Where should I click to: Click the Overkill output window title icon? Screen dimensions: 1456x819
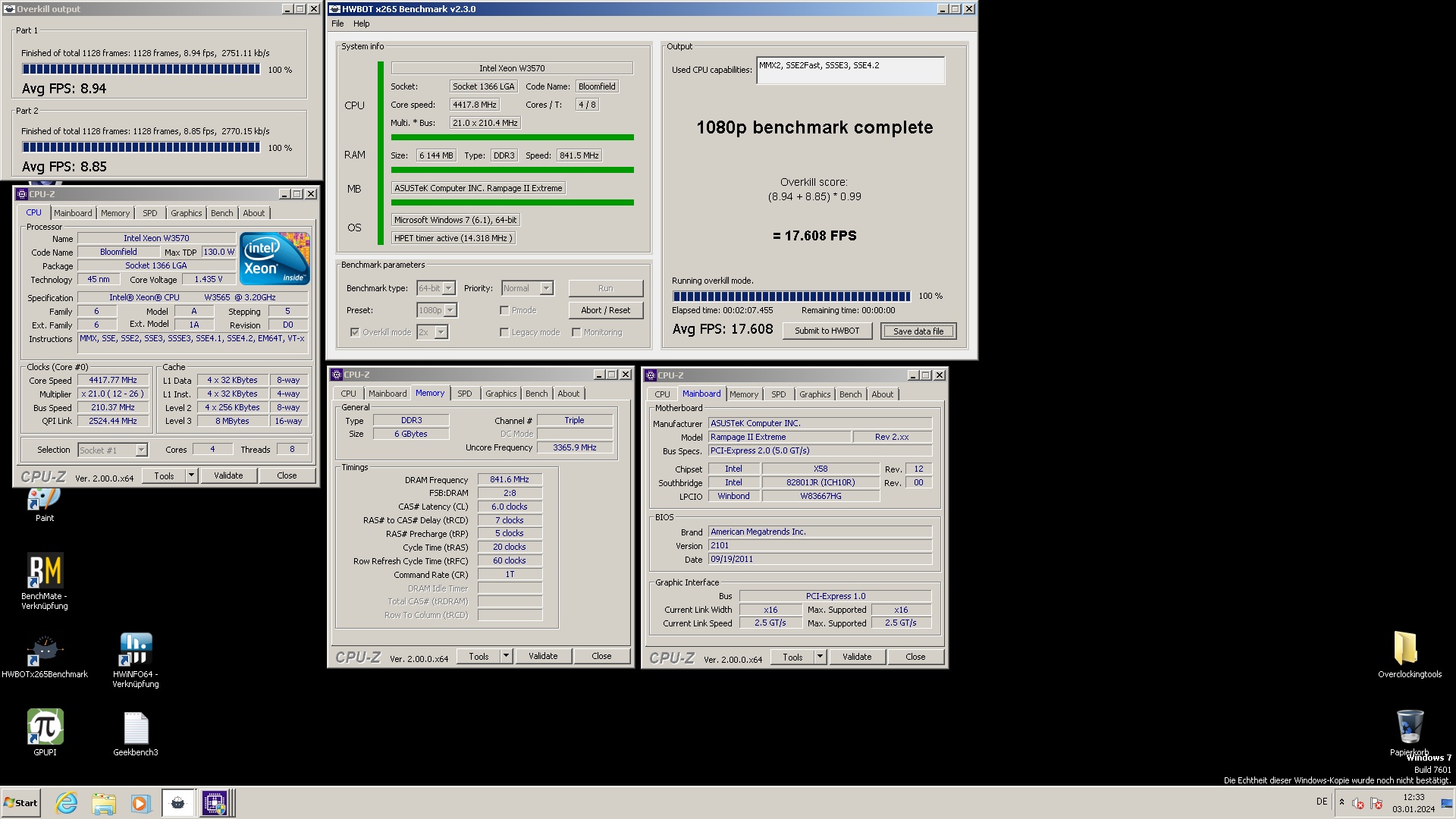pos(10,9)
